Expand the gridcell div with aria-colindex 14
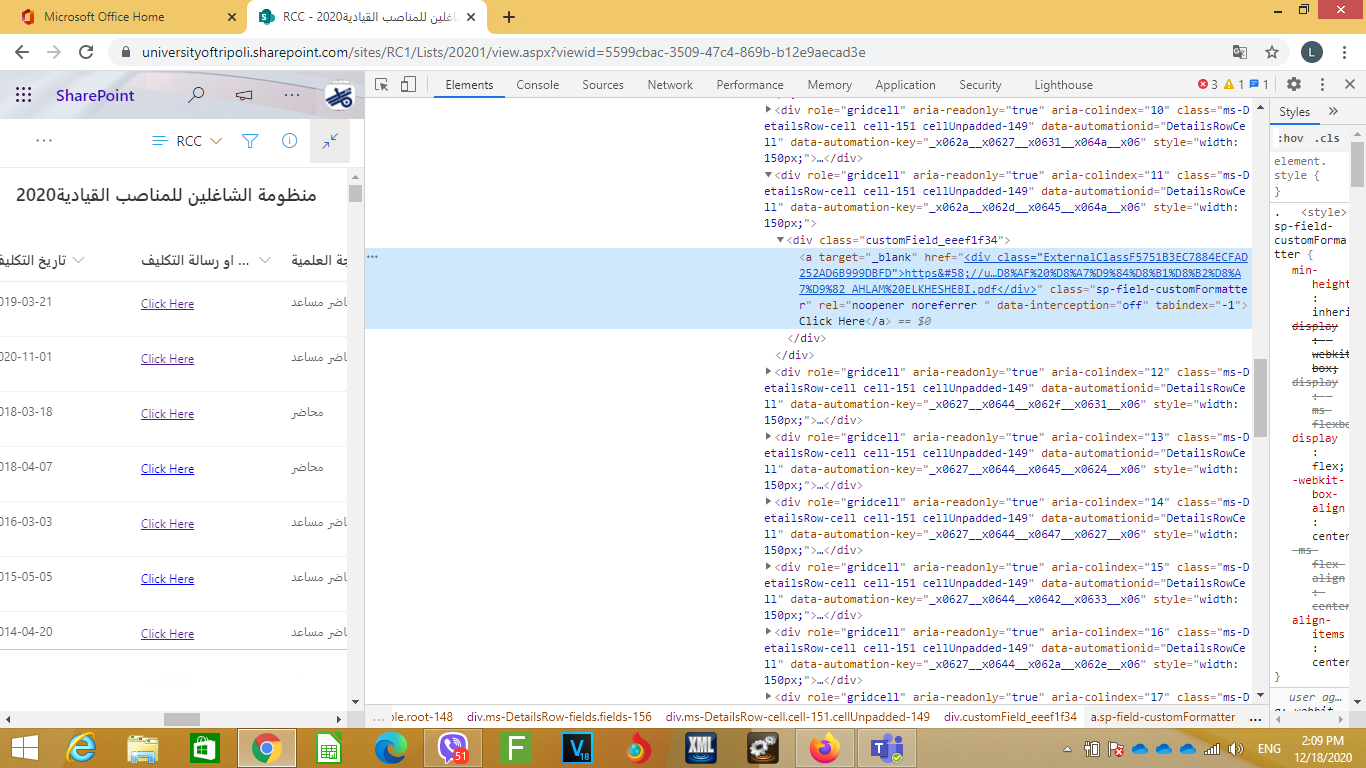1366x768 pixels. click(768, 502)
